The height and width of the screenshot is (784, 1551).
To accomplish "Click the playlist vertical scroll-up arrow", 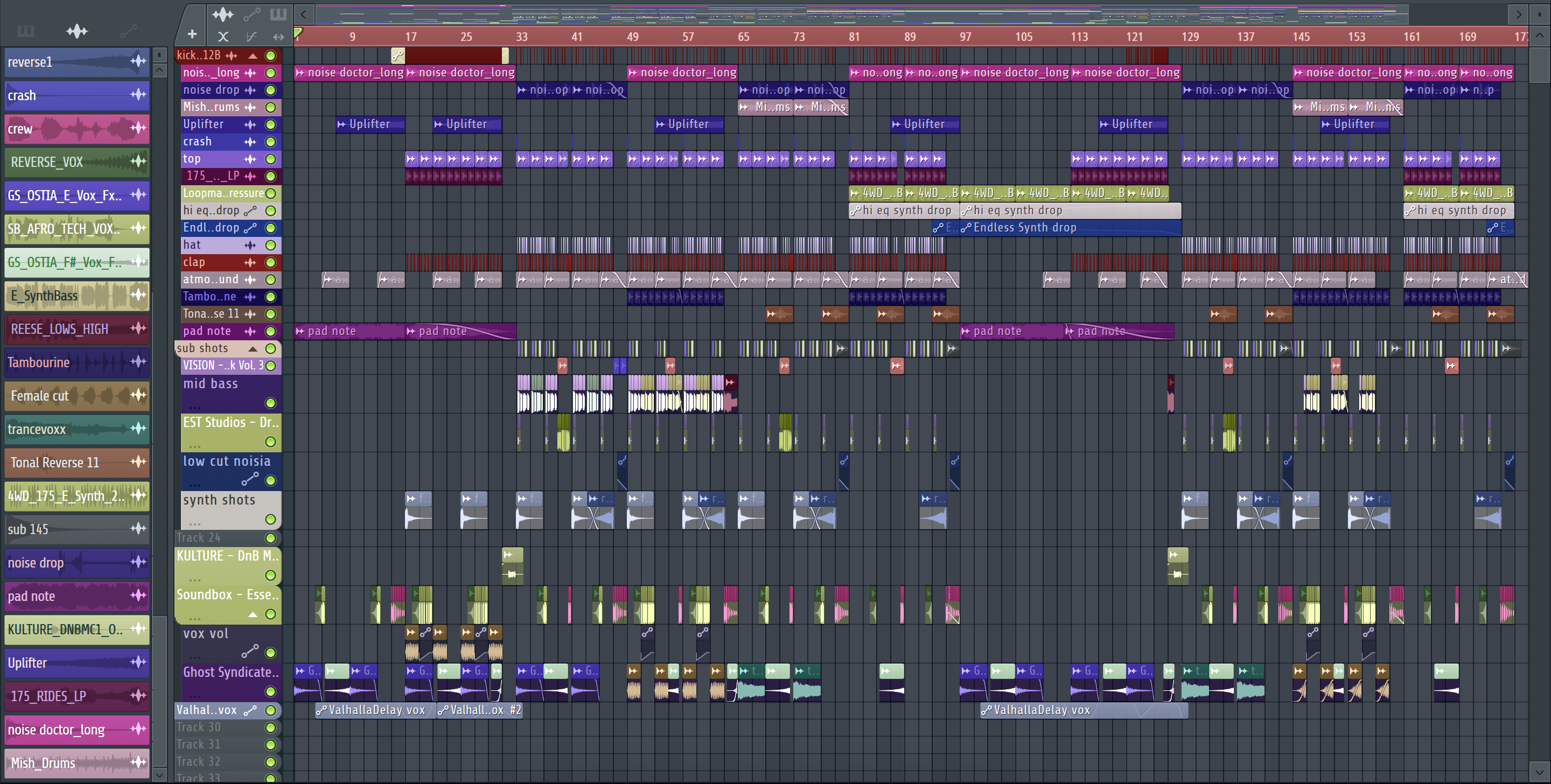I will point(1540,35).
